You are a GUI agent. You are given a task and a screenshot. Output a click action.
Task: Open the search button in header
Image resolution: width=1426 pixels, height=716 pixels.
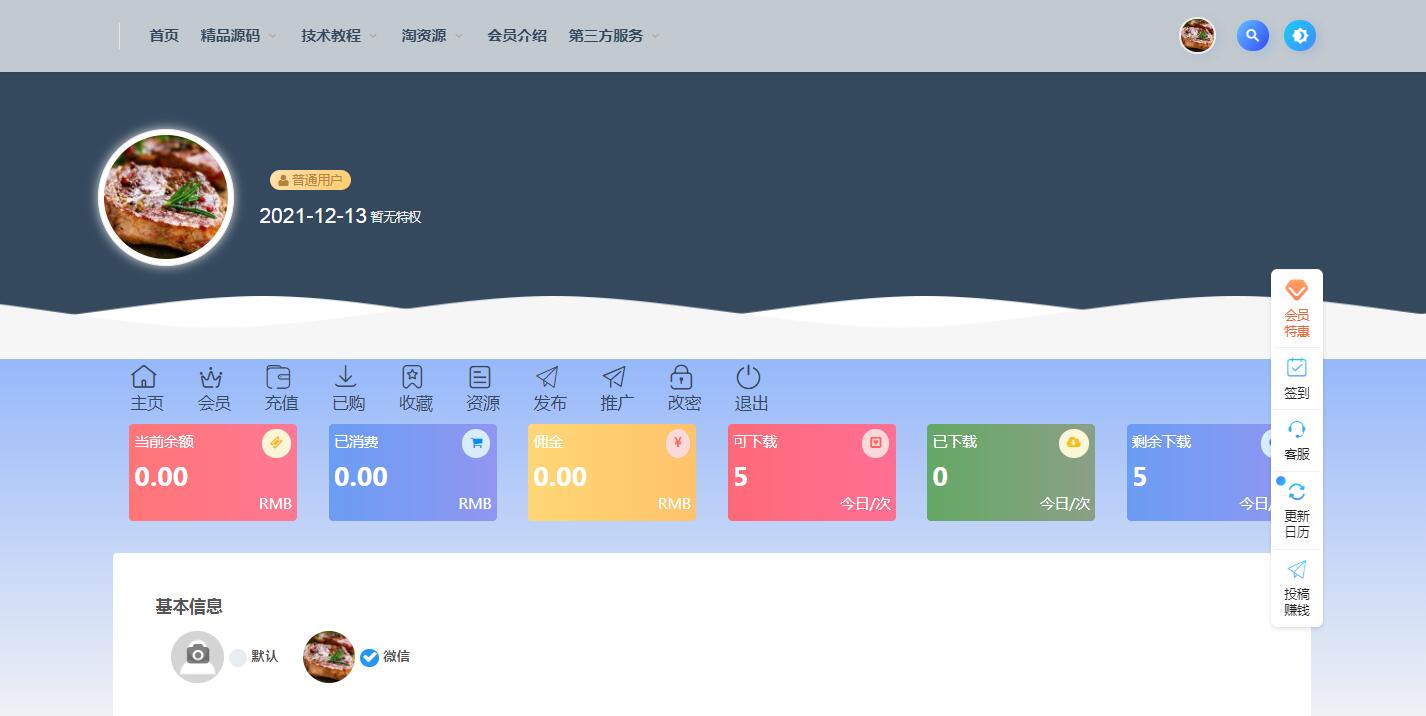point(1253,36)
